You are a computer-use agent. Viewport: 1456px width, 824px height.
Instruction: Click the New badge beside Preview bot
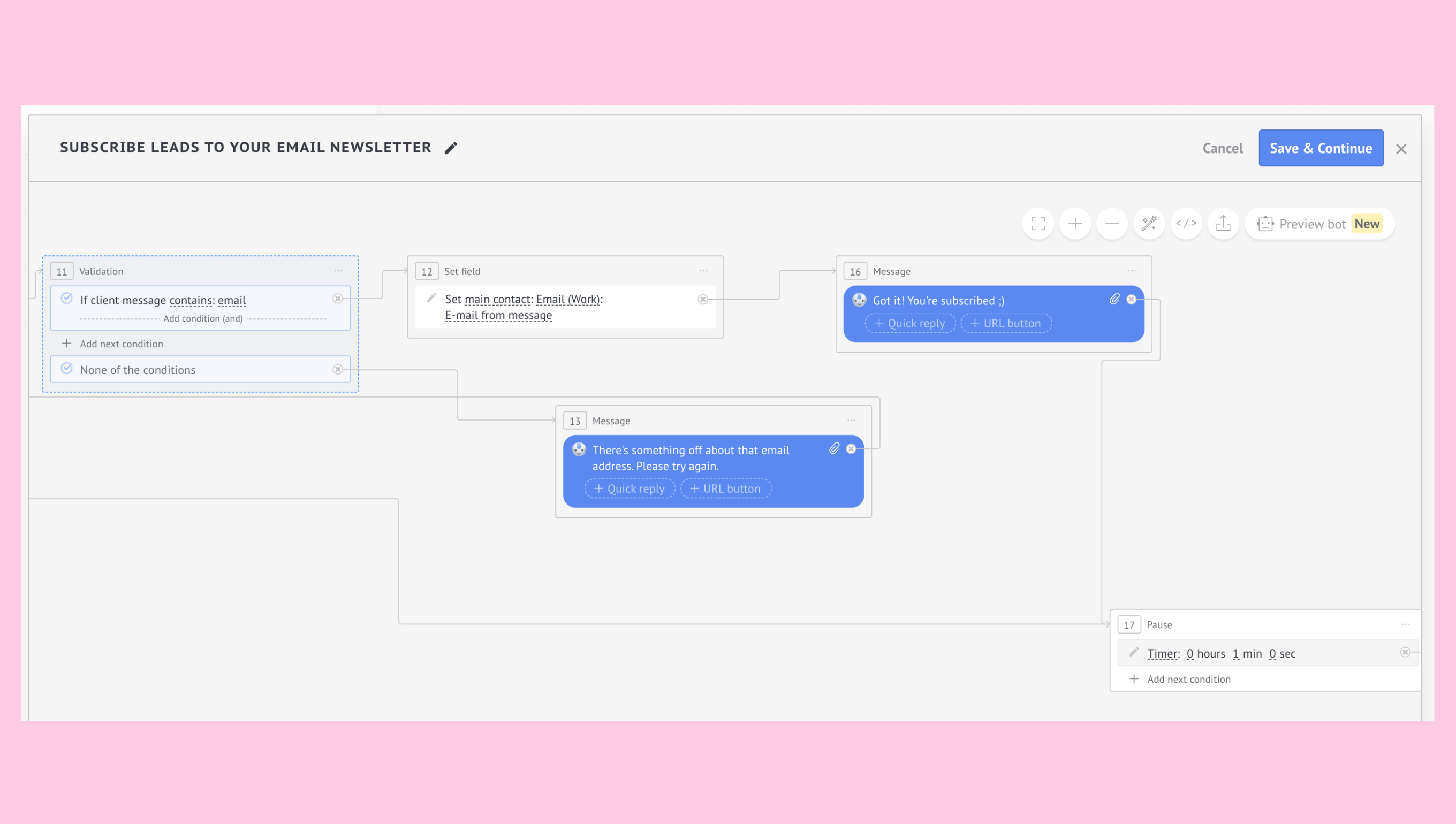(1367, 224)
